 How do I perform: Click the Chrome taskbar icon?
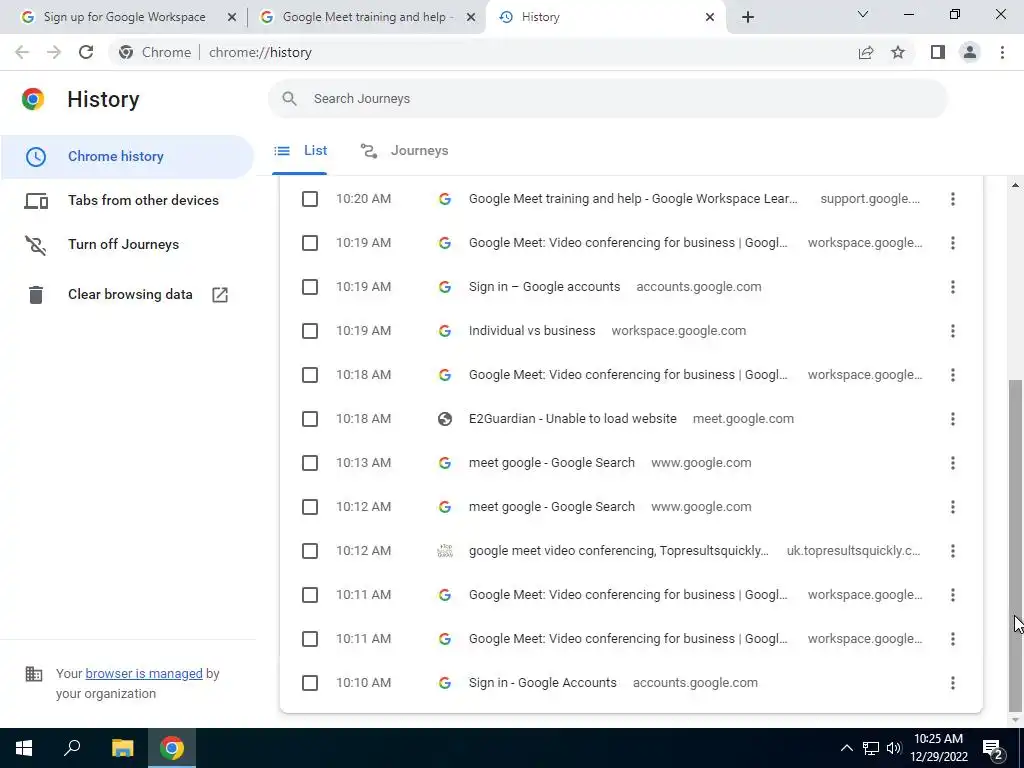pyautogui.click(x=172, y=748)
